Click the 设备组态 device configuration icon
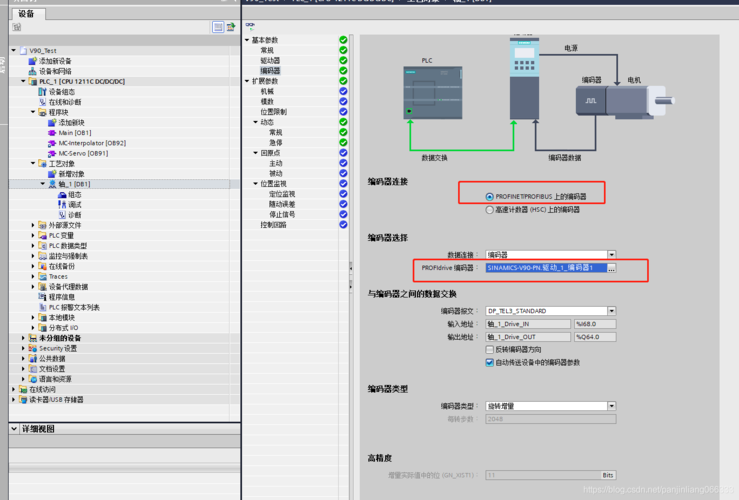739x500 pixels. 42,92
